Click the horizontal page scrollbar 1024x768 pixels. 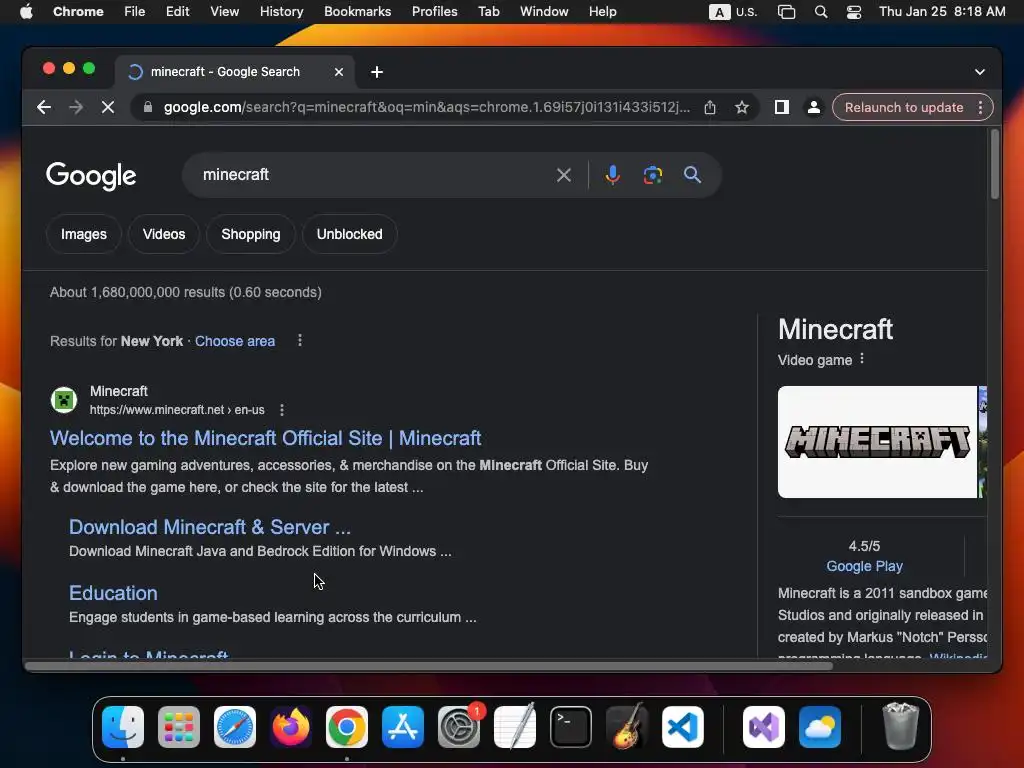[429, 666]
